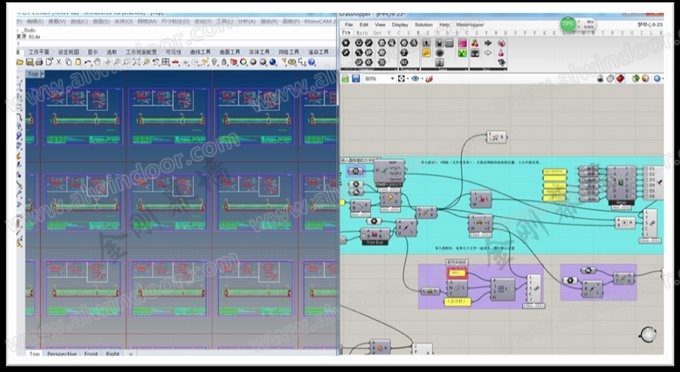Viewport: 680px width, 372px height.
Task: Click the pink colour swatch component icon
Action: (462, 43)
